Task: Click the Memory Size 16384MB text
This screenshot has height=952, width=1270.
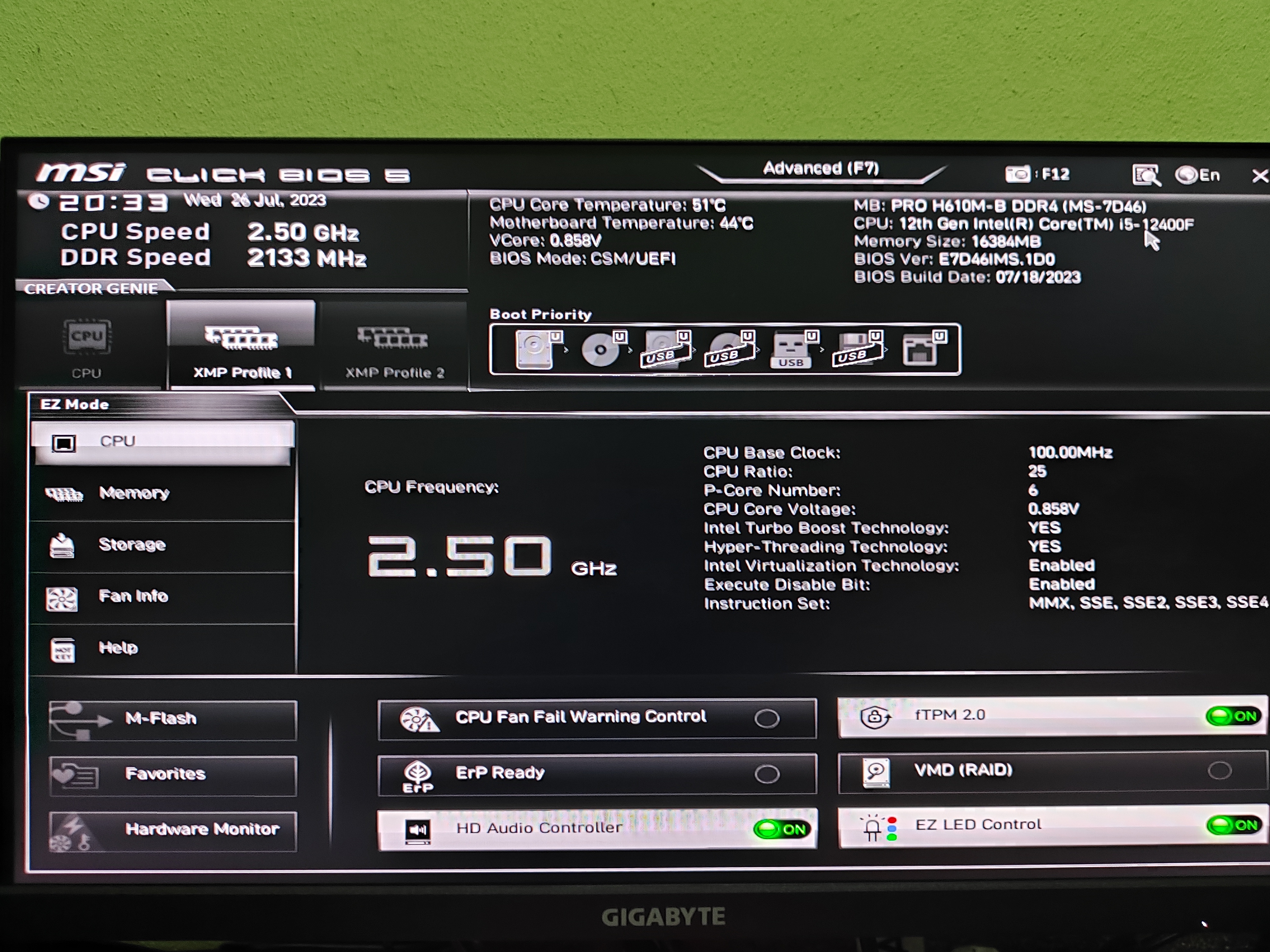Action: tap(947, 241)
